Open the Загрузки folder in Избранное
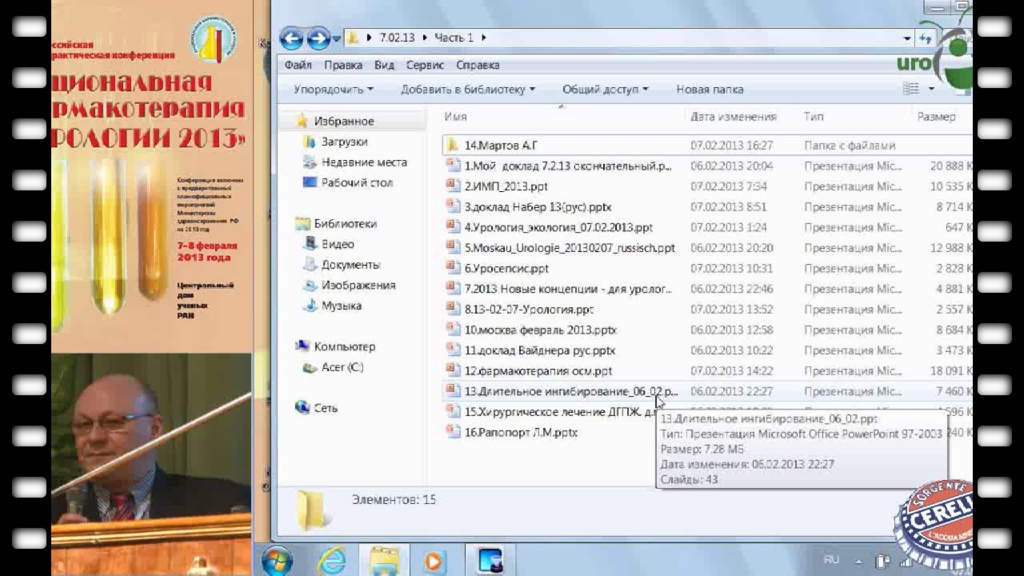1024x576 pixels. [x=344, y=142]
